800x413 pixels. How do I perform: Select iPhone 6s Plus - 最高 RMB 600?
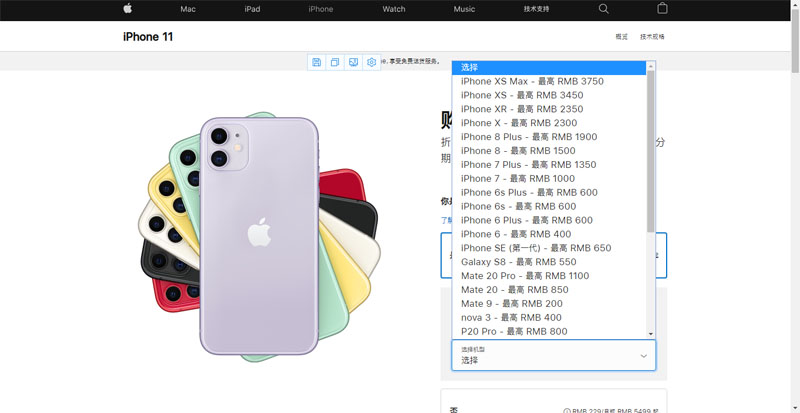click(549, 192)
